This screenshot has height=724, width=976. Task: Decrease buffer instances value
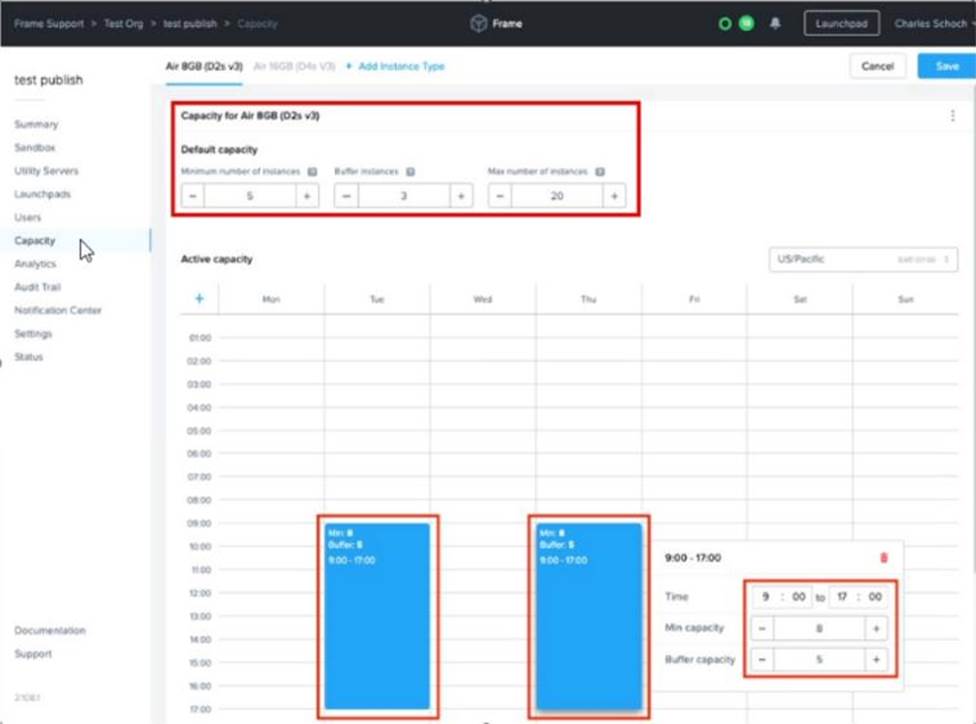[346, 196]
